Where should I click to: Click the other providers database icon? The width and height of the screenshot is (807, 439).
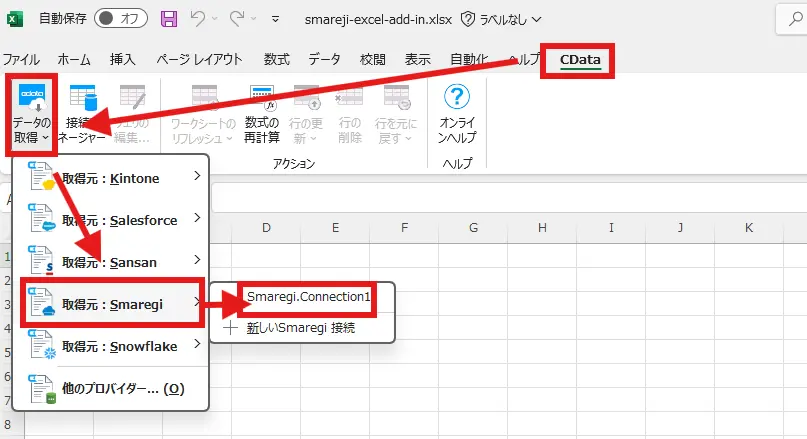(41, 389)
